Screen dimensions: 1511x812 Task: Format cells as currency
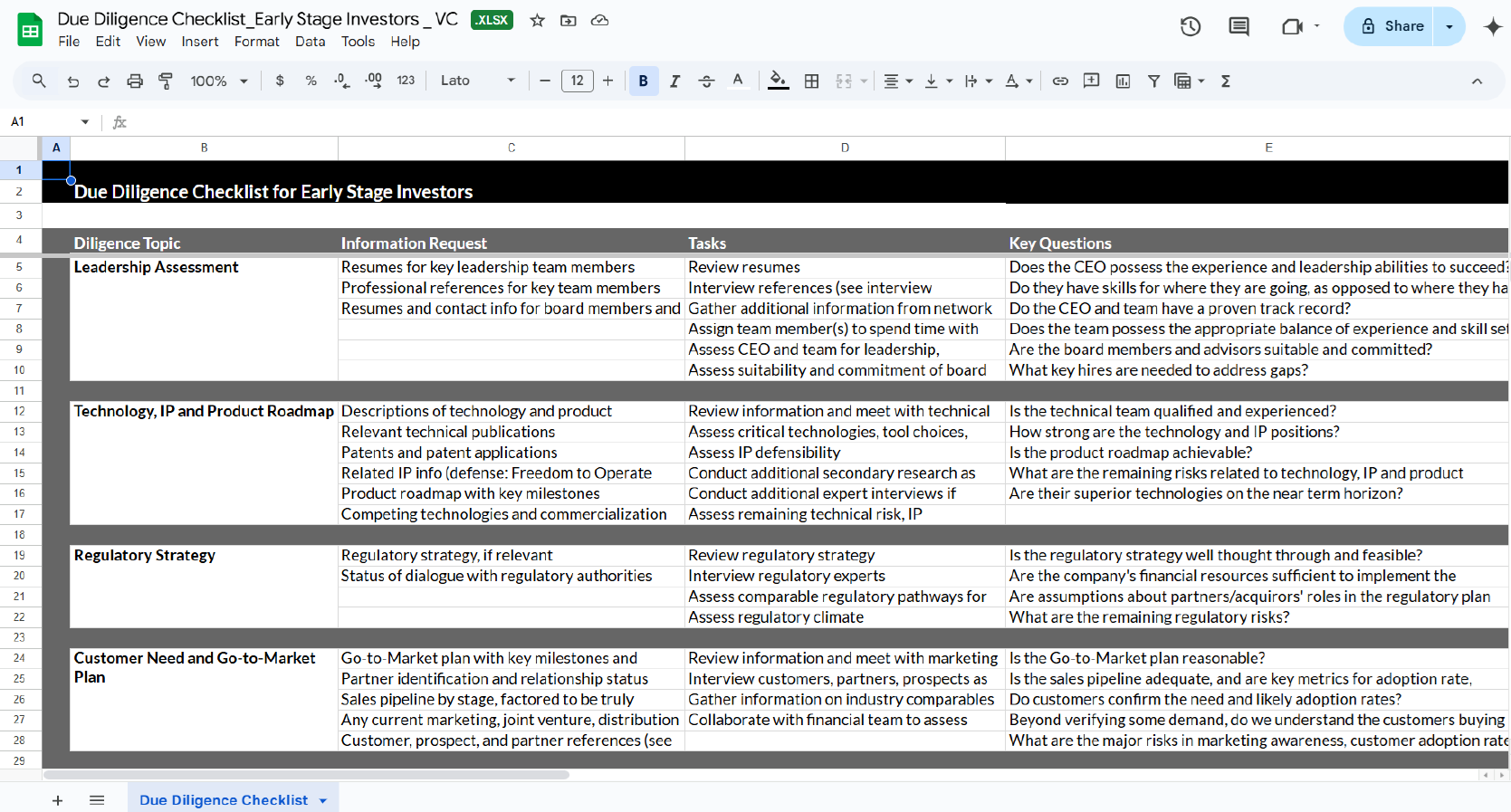coord(280,81)
